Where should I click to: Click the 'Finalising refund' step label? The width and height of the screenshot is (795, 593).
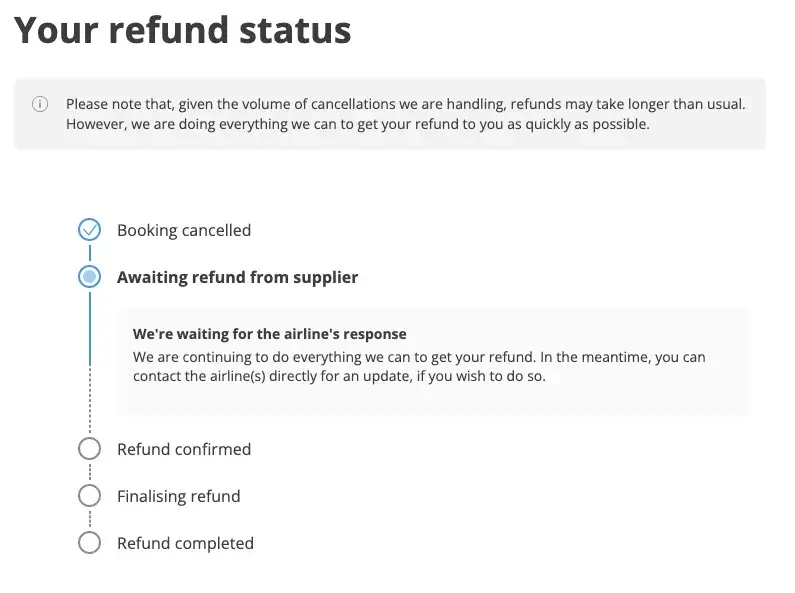click(178, 496)
